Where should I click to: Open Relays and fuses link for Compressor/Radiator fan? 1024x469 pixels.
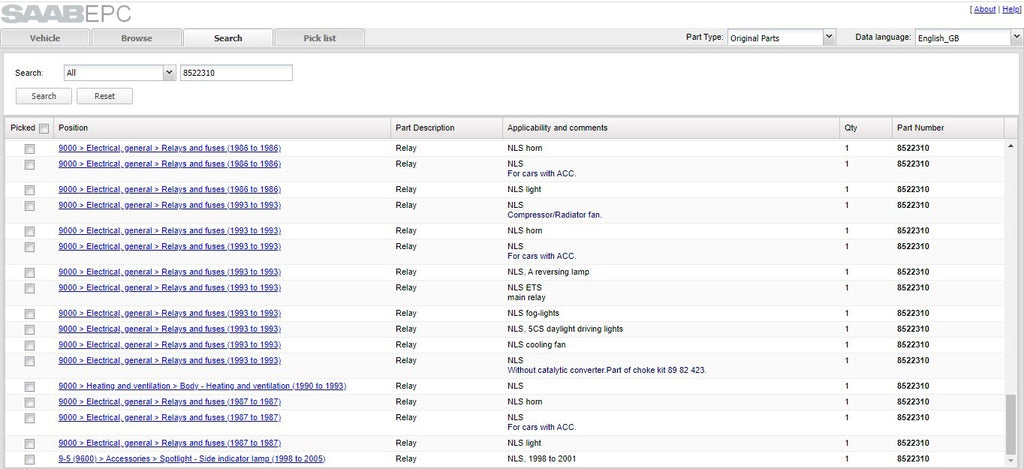[170, 205]
